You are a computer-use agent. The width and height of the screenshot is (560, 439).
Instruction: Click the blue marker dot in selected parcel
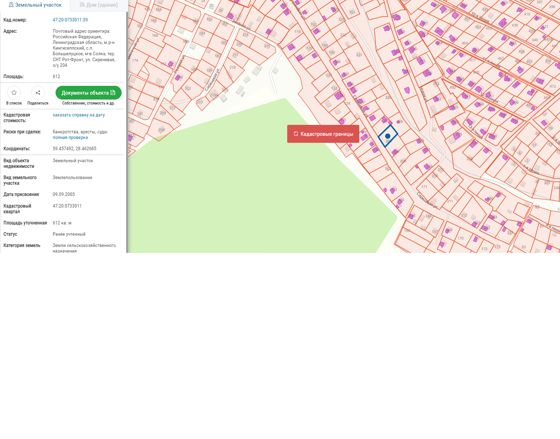click(388, 136)
